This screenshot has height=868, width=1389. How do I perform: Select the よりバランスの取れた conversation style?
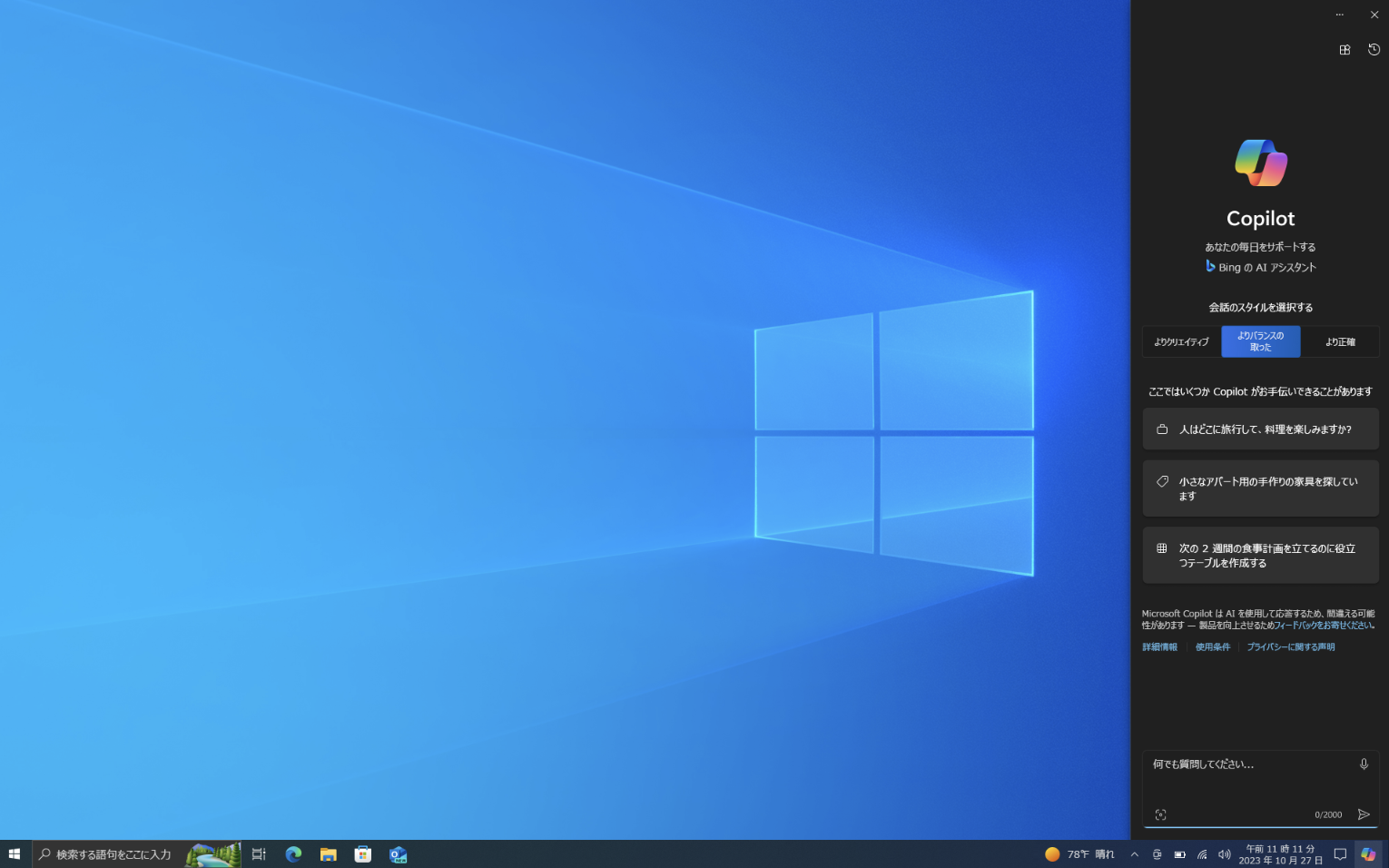click(1261, 342)
